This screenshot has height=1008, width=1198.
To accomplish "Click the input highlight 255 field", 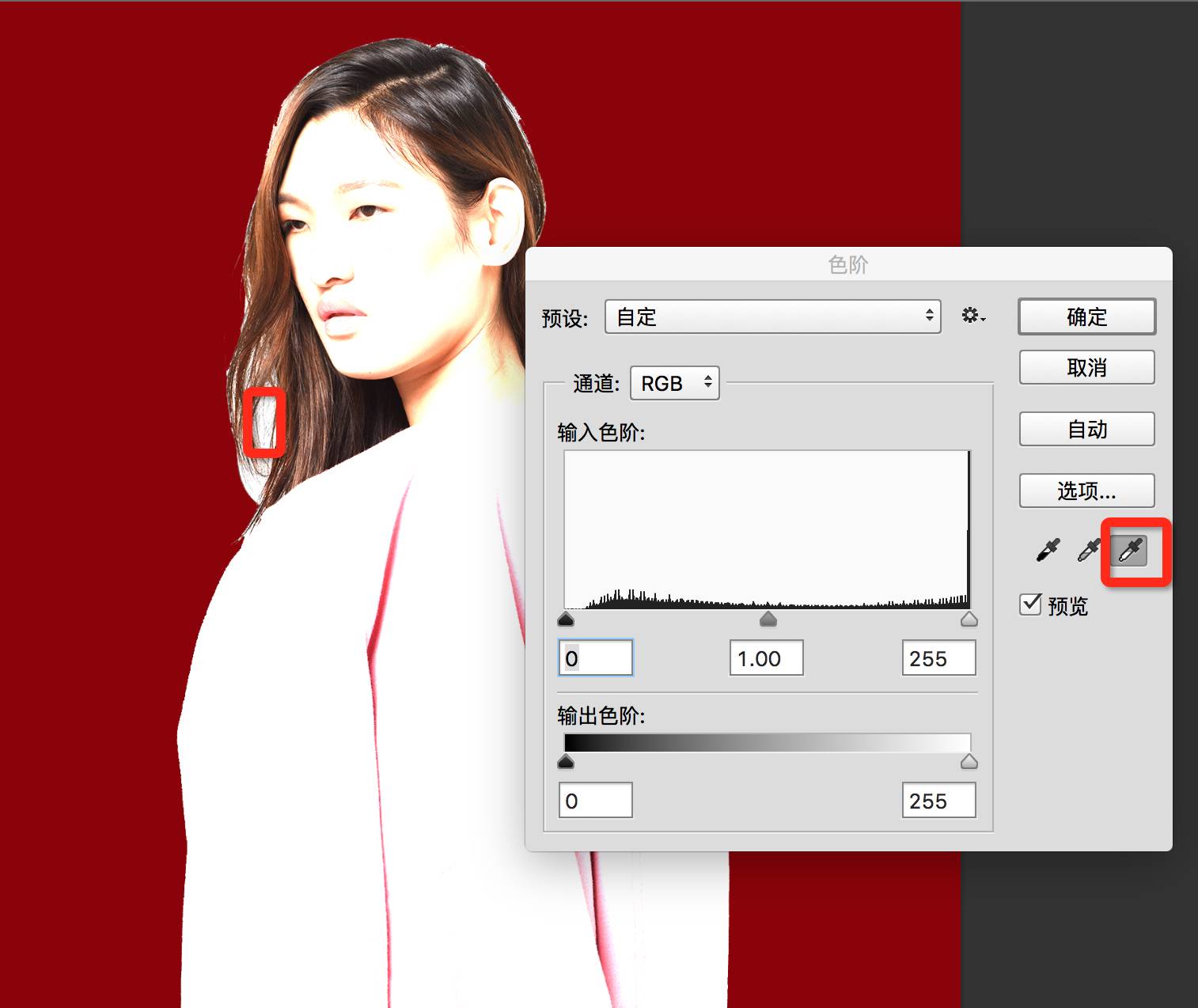I will (x=938, y=657).
